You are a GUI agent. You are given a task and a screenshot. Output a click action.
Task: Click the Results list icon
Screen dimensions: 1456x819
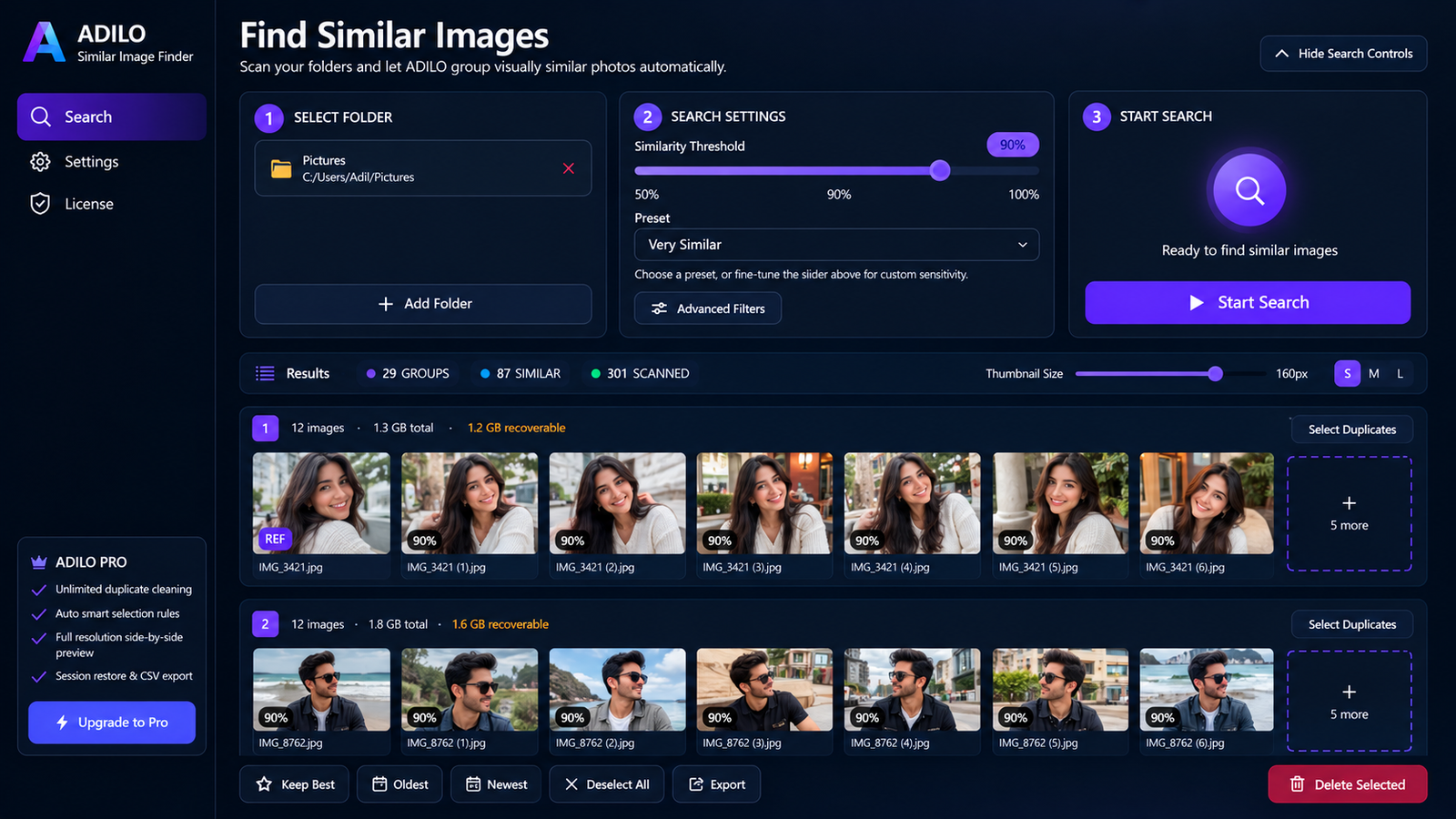[x=265, y=373]
